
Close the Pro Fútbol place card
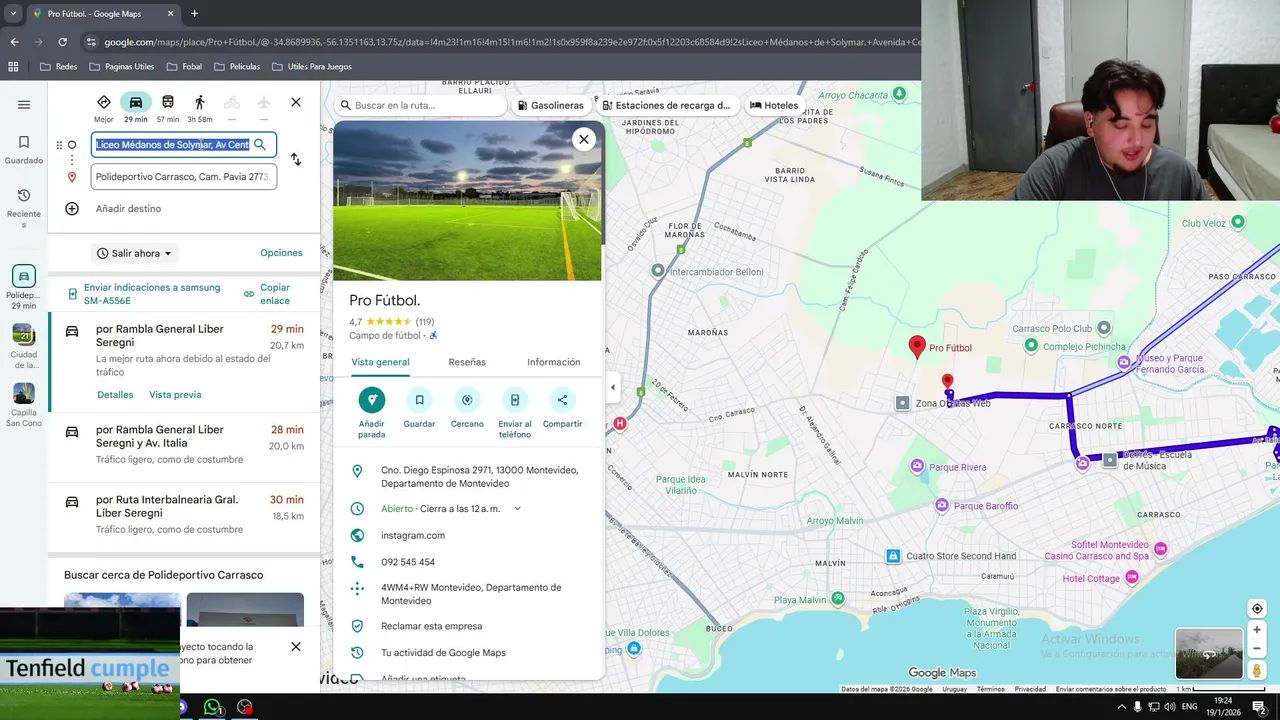584,140
